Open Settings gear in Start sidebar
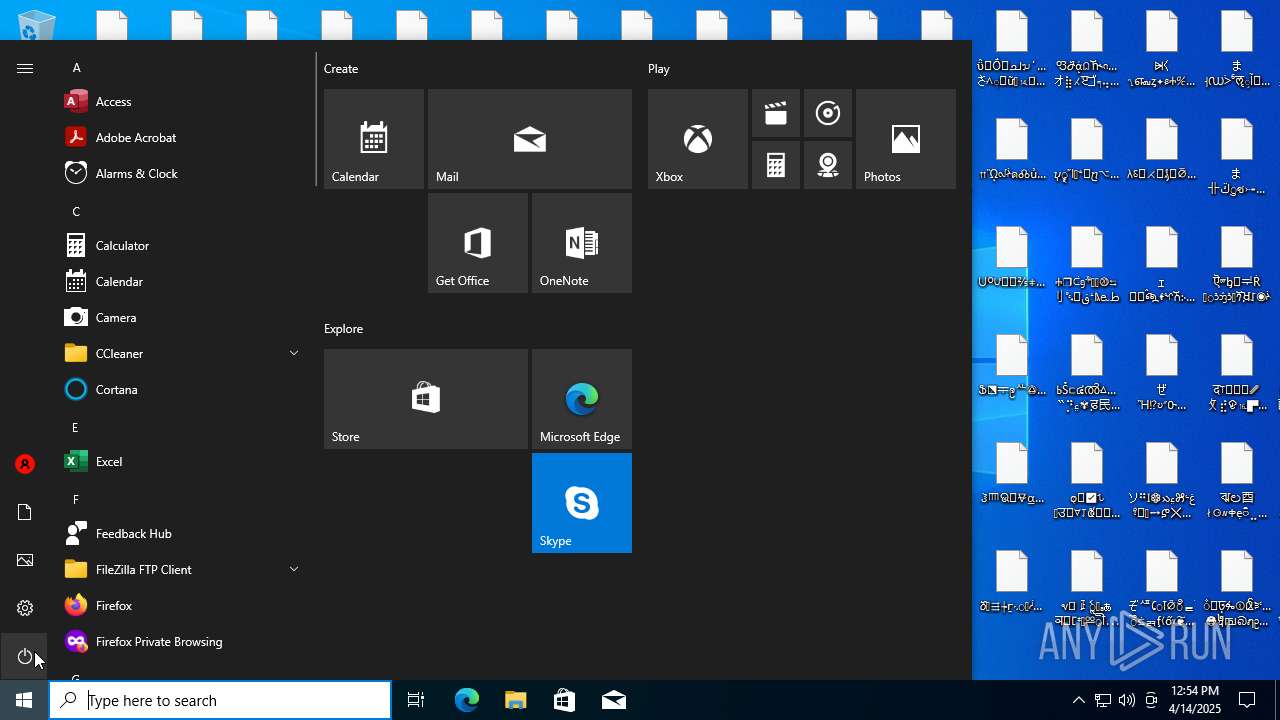 click(x=25, y=608)
